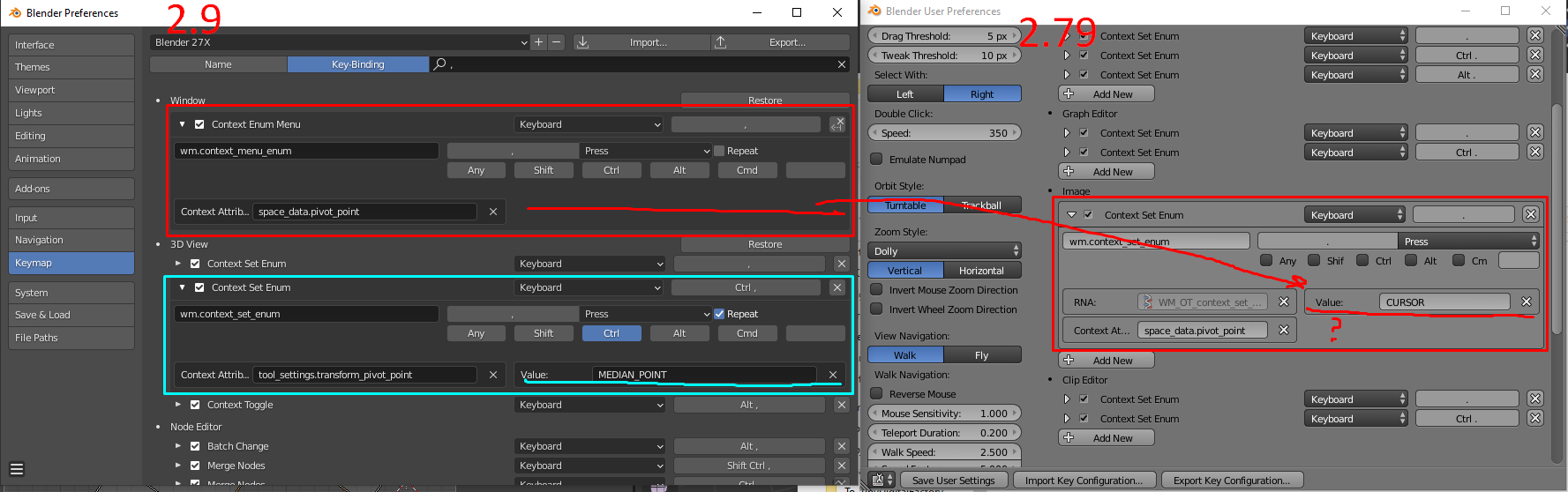Remove the expanded Ctrl Context Set Enum entry
This screenshot has width=1568, height=492.
point(837,287)
